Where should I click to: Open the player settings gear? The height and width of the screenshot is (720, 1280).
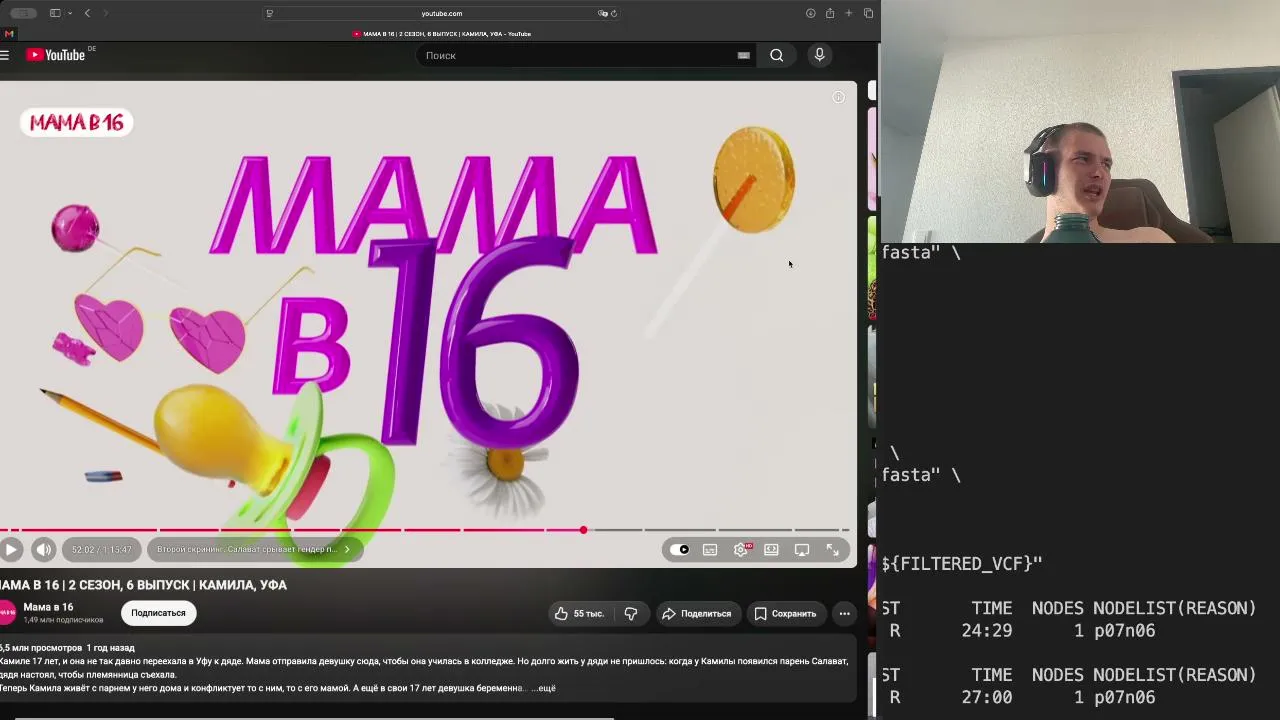tap(741, 549)
